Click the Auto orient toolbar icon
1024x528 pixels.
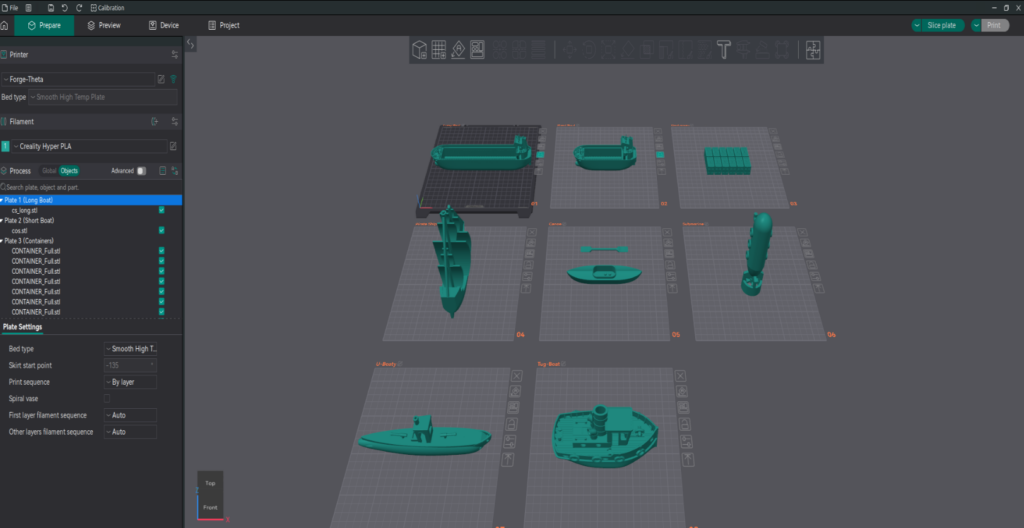(458, 49)
